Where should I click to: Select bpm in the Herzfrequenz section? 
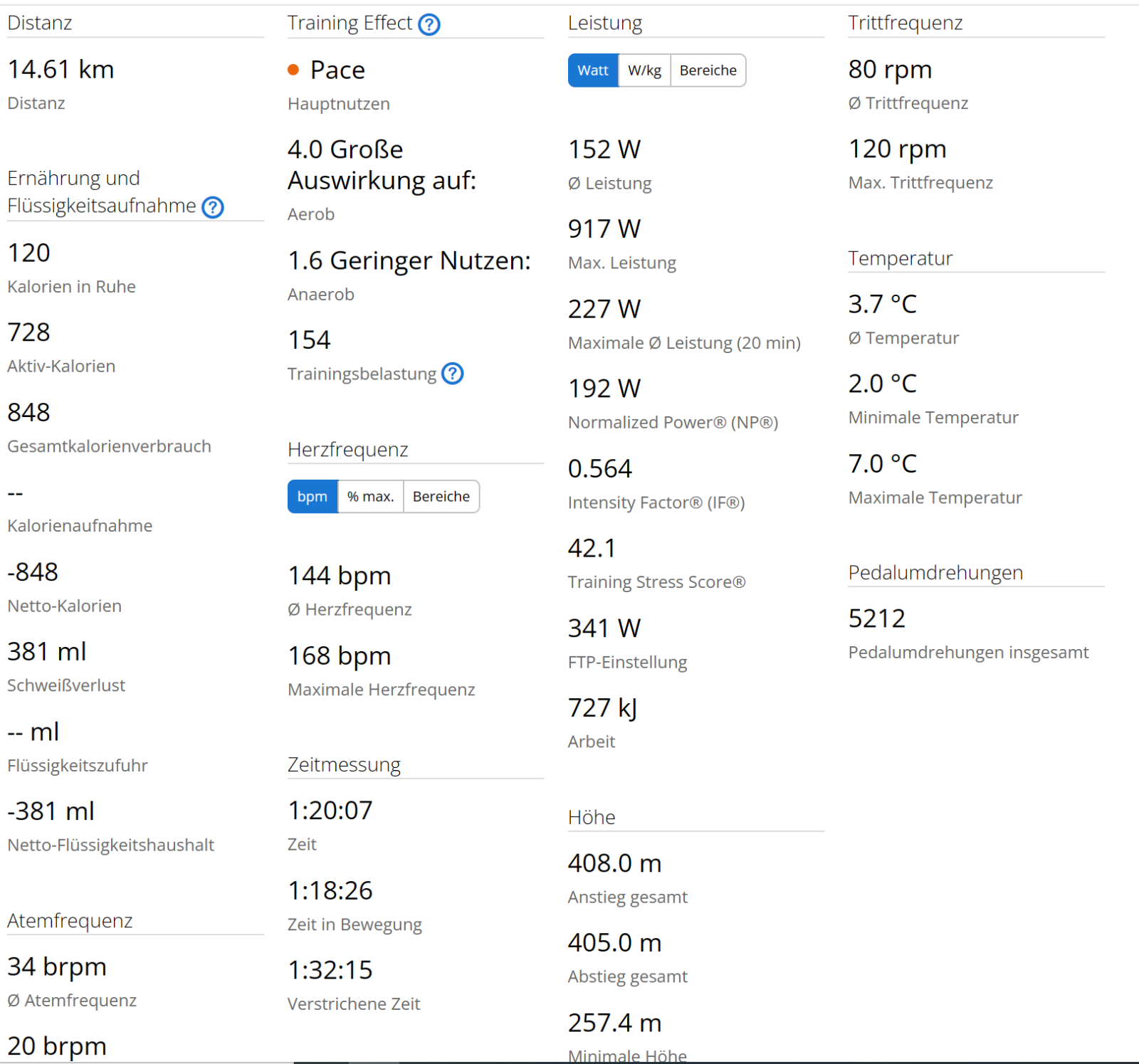[x=312, y=497]
